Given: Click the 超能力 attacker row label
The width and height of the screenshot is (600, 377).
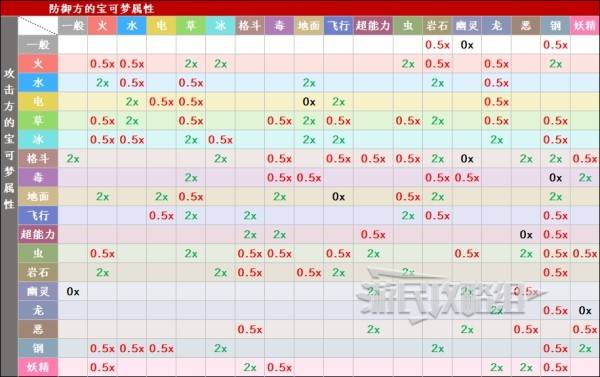Looking at the screenshot, I should point(38,234).
